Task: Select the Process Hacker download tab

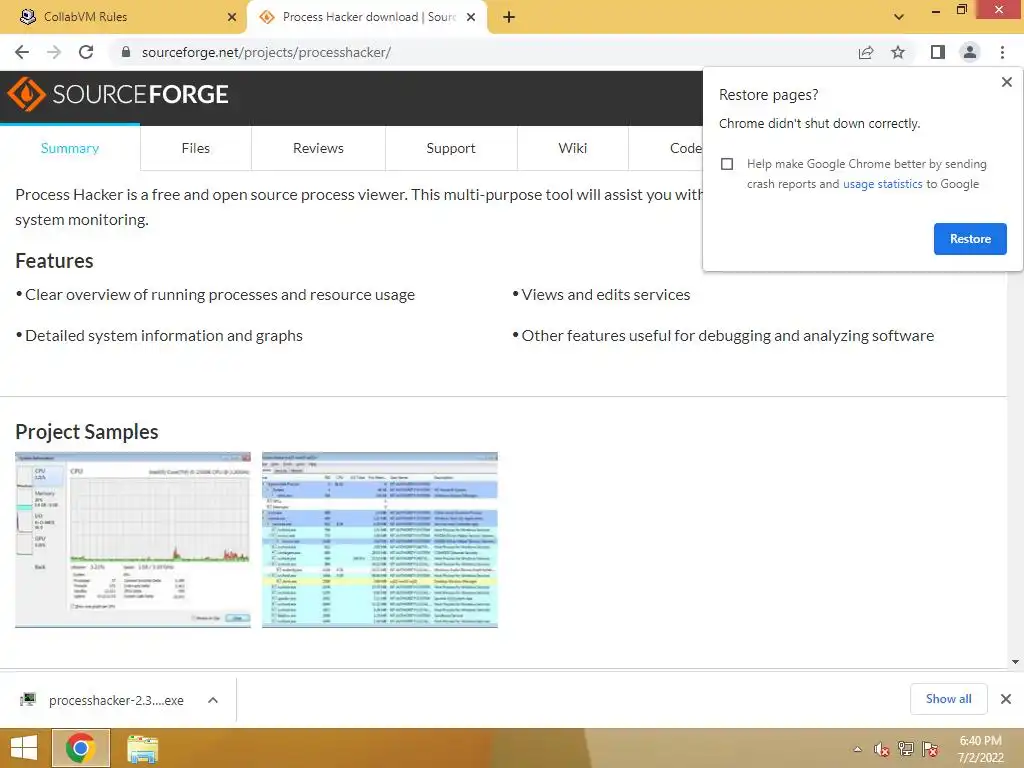Action: click(366, 17)
